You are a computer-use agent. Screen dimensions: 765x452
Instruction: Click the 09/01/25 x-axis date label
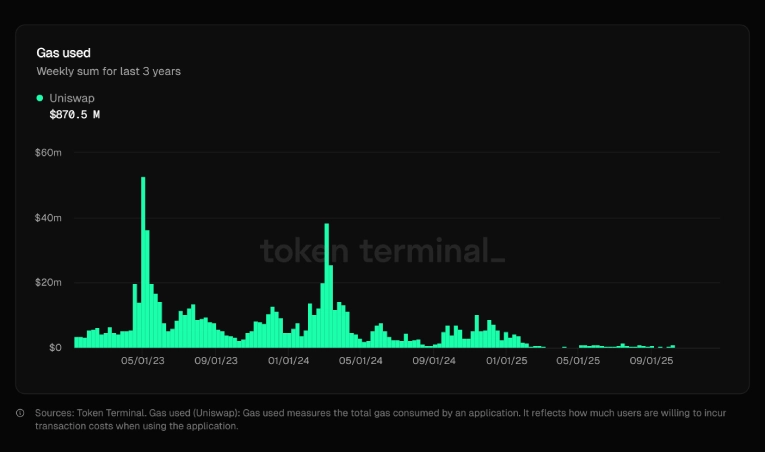(652, 361)
